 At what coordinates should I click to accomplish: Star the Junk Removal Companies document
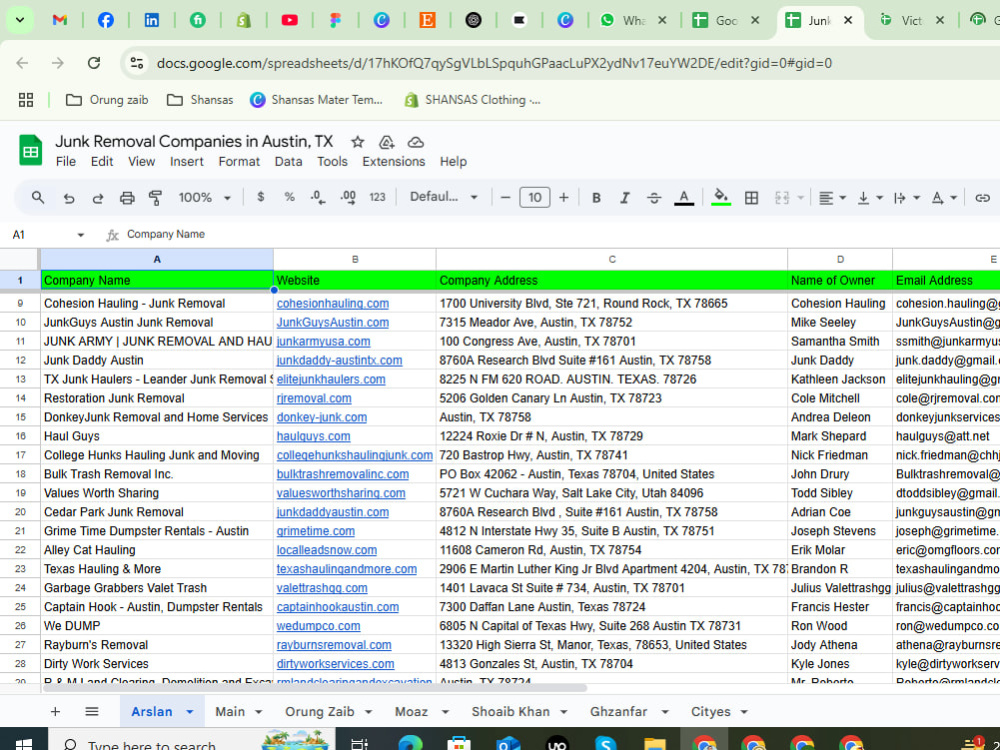click(357, 142)
